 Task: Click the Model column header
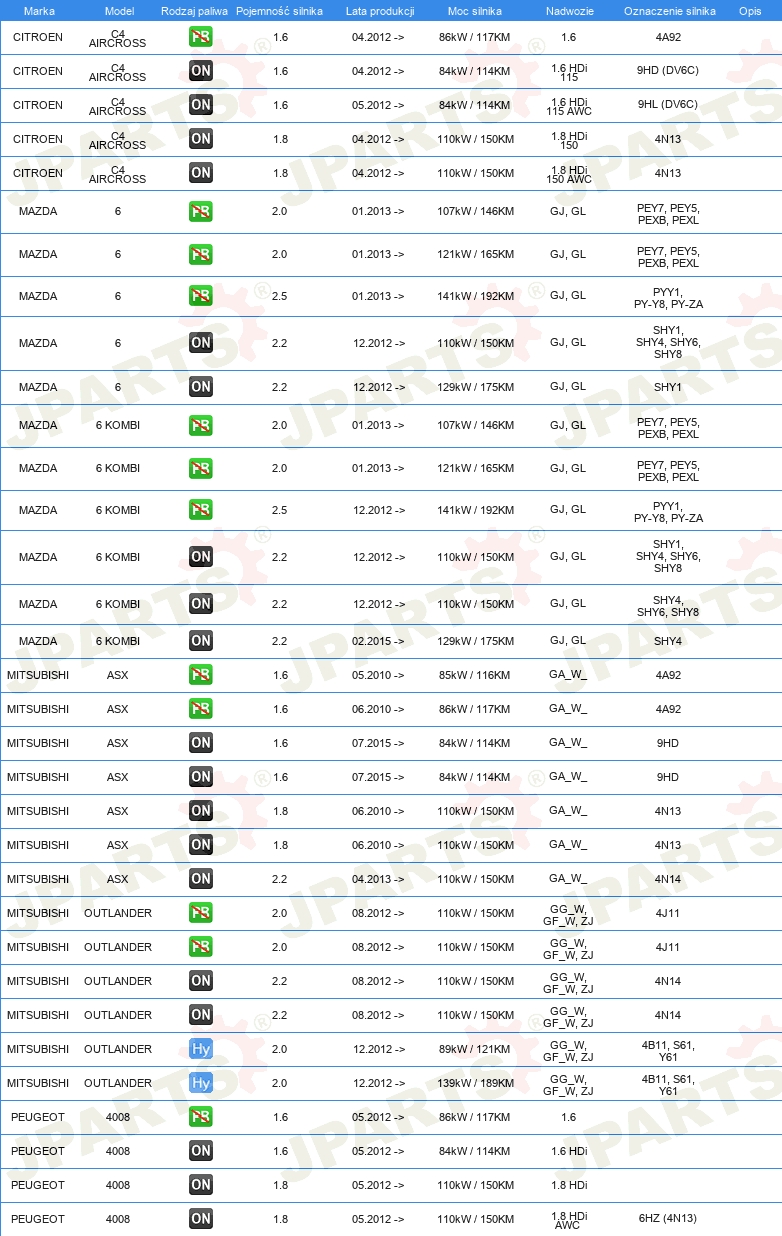click(119, 10)
